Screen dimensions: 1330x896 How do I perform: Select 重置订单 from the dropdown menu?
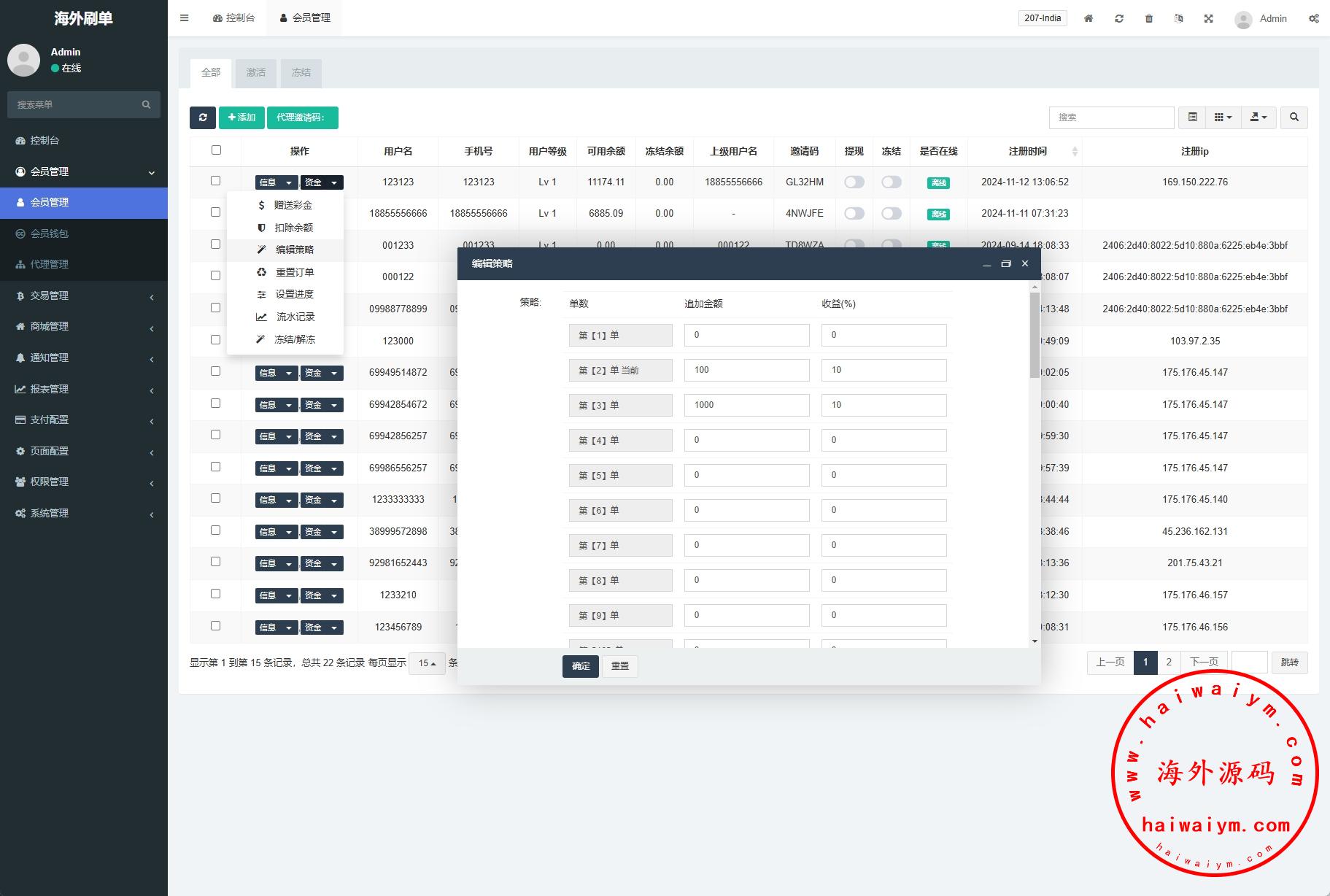coord(294,272)
